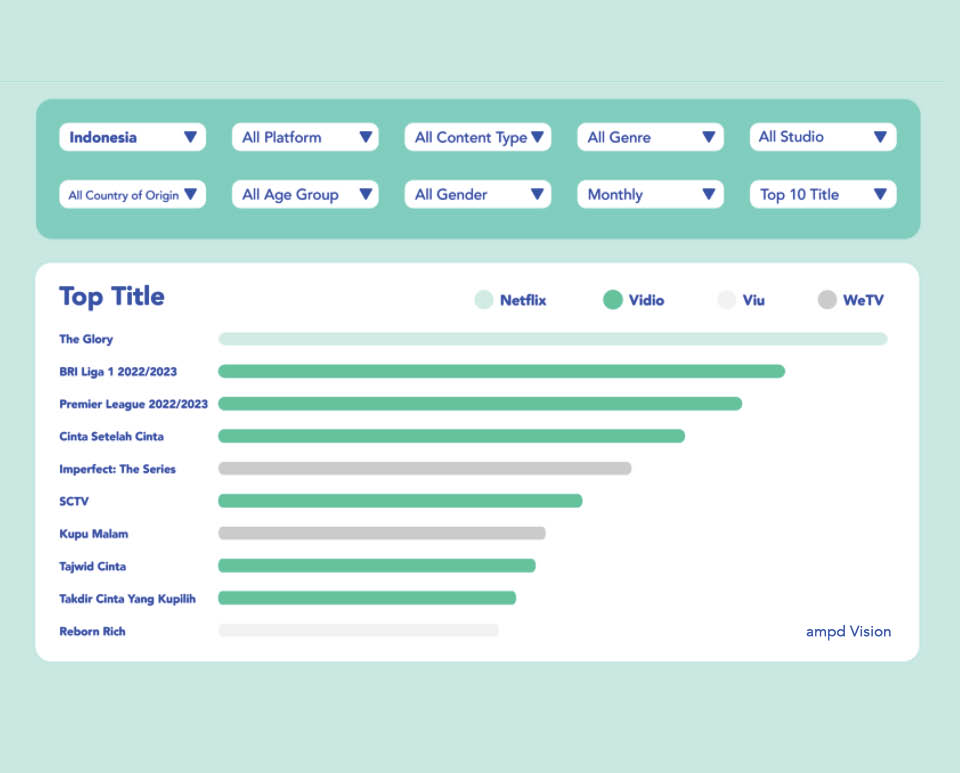Open the Top 10 Title dropdown
The height and width of the screenshot is (773, 960).
[823, 195]
